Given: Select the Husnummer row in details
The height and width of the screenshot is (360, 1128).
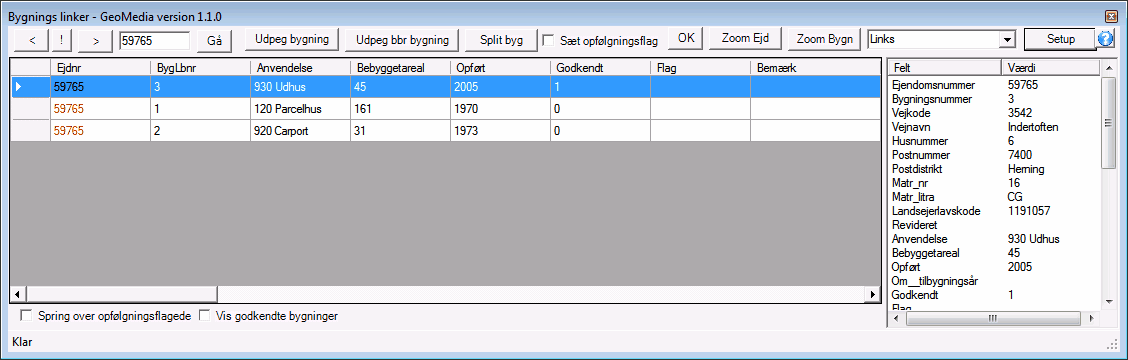Looking at the screenshot, I should click(x=993, y=140).
